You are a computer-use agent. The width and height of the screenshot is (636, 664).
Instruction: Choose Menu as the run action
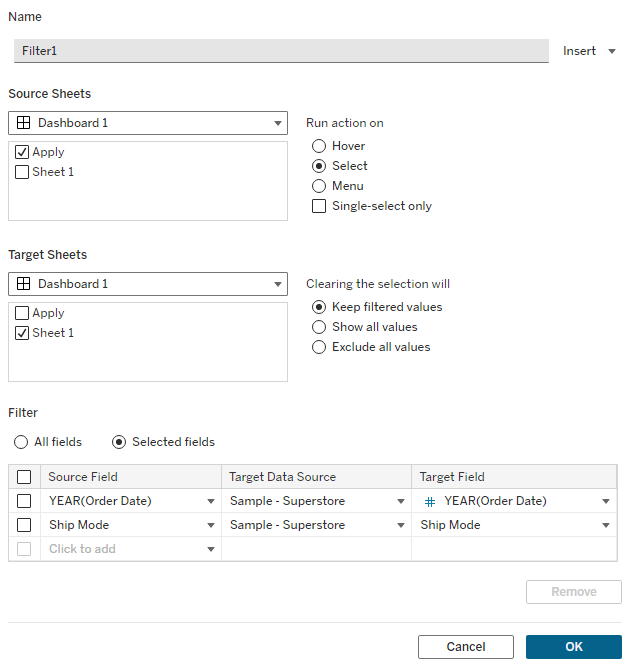click(319, 186)
